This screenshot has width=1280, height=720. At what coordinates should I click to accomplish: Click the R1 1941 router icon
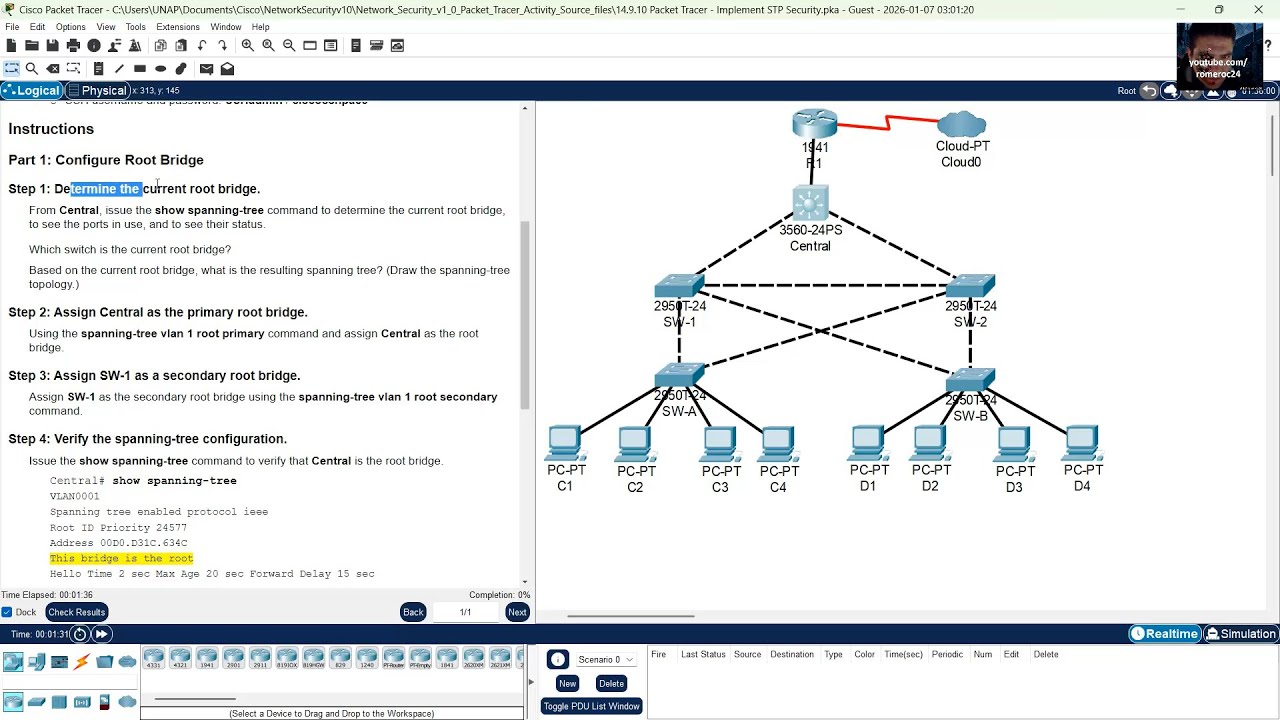tap(814, 124)
